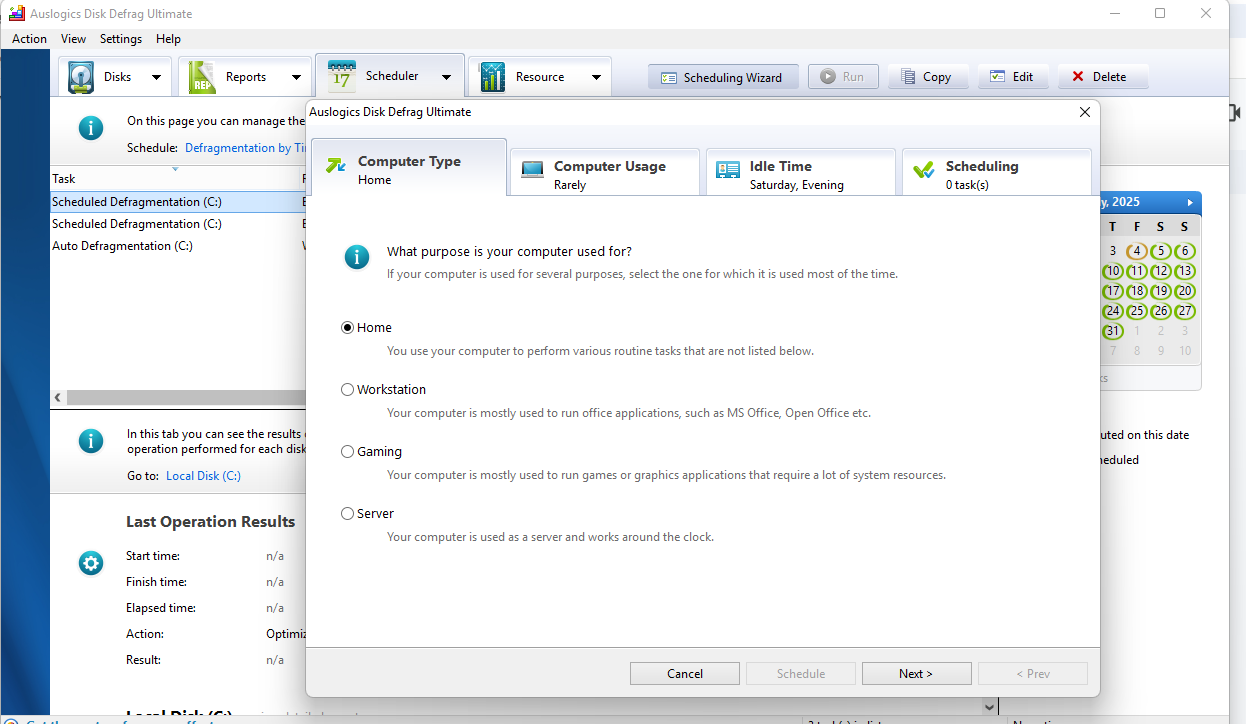Click the Disks toolbar icon
This screenshot has height=724, width=1246.
[x=81, y=77]
